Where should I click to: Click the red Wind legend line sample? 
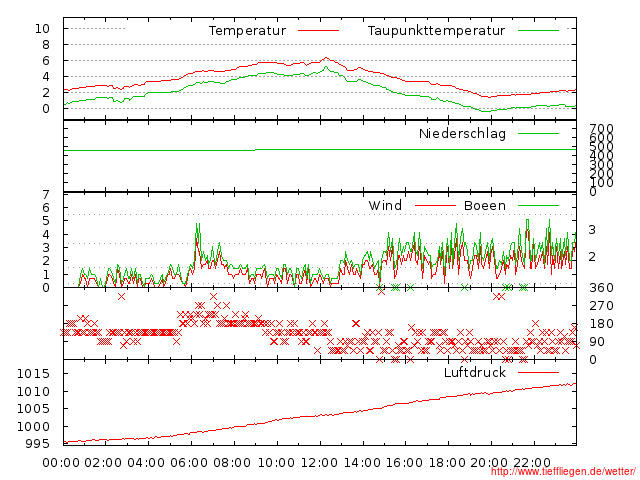[x=435, y=205]
